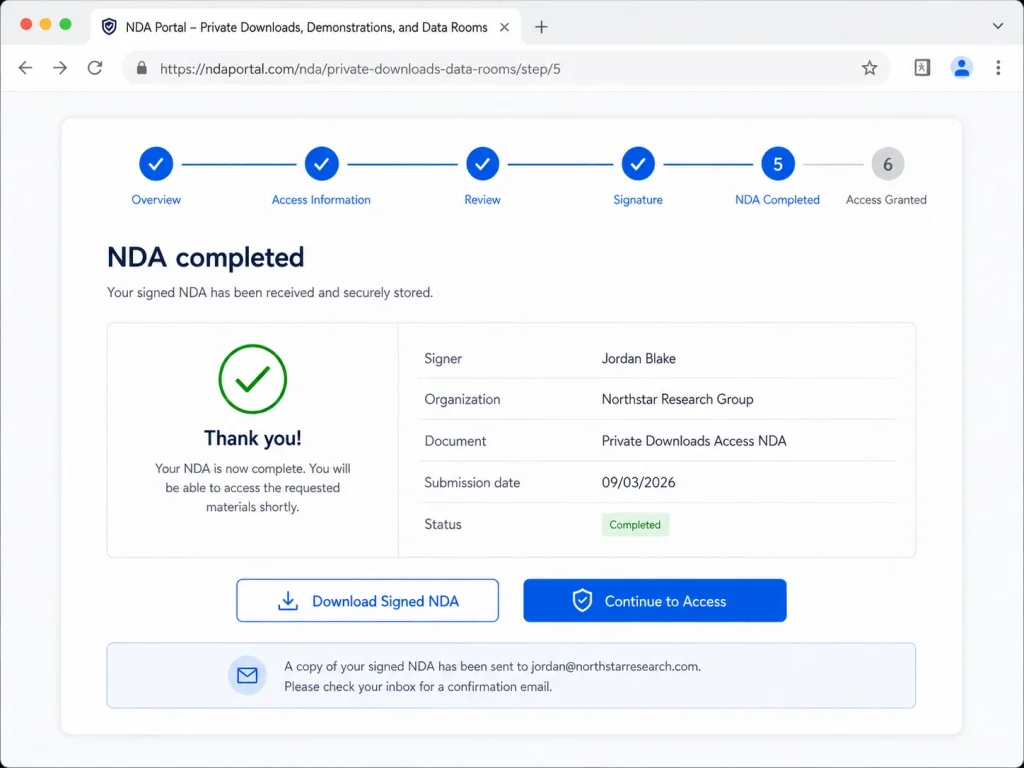
Task: Select the Signature step circle
Action: pyautogui.click(x=638, y=164)
